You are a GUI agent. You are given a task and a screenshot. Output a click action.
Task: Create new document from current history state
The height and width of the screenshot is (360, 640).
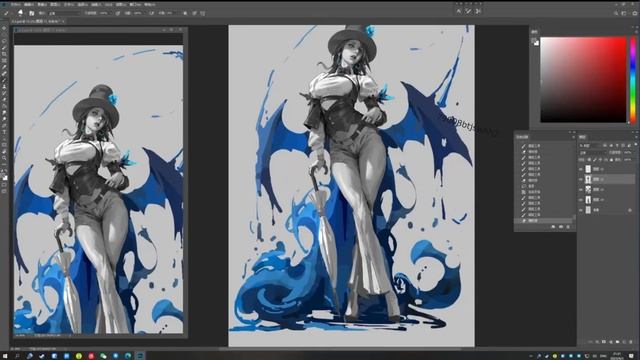pos(553,227)
